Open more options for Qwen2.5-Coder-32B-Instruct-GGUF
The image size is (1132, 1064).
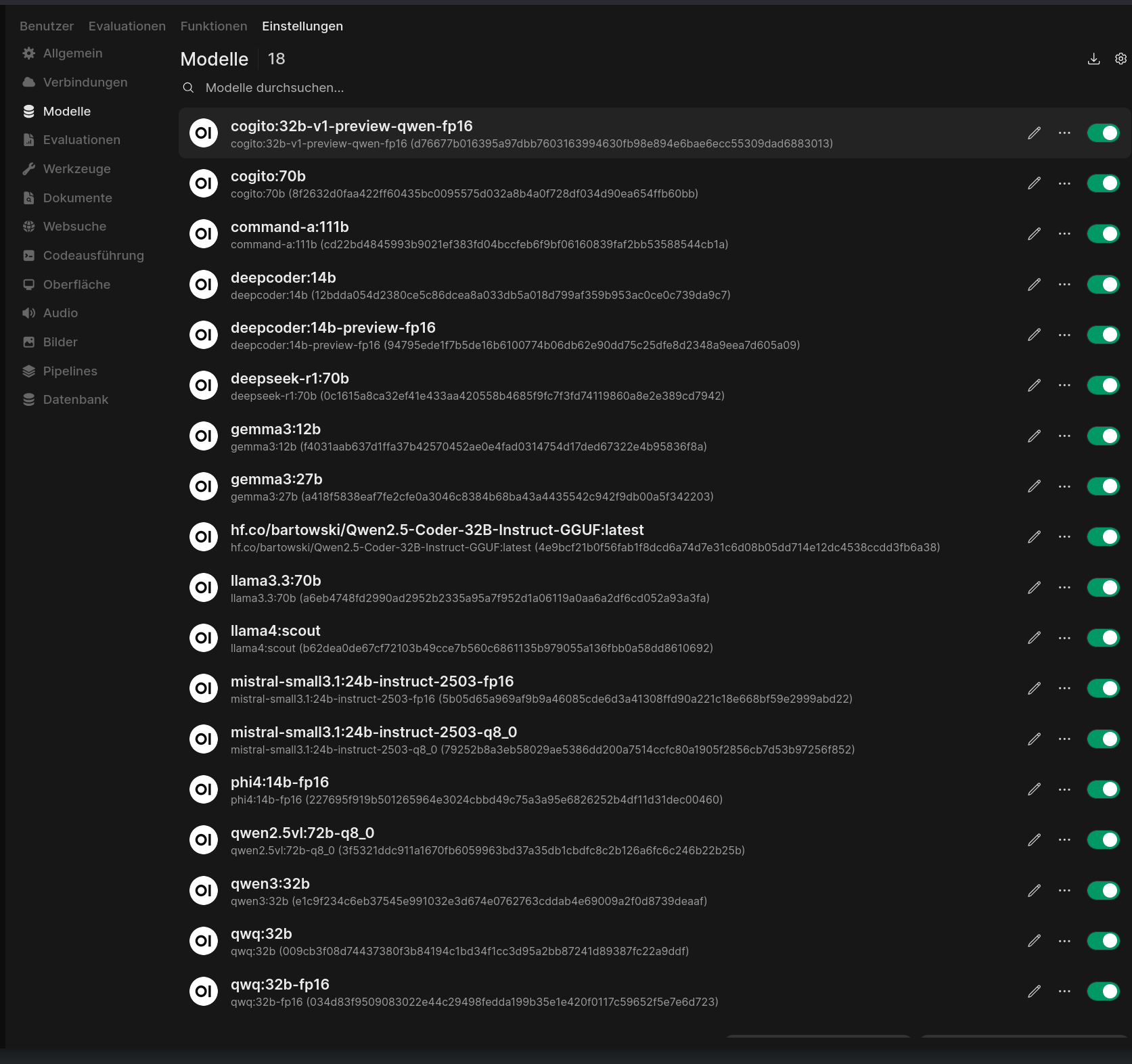tap(1064, 537)
